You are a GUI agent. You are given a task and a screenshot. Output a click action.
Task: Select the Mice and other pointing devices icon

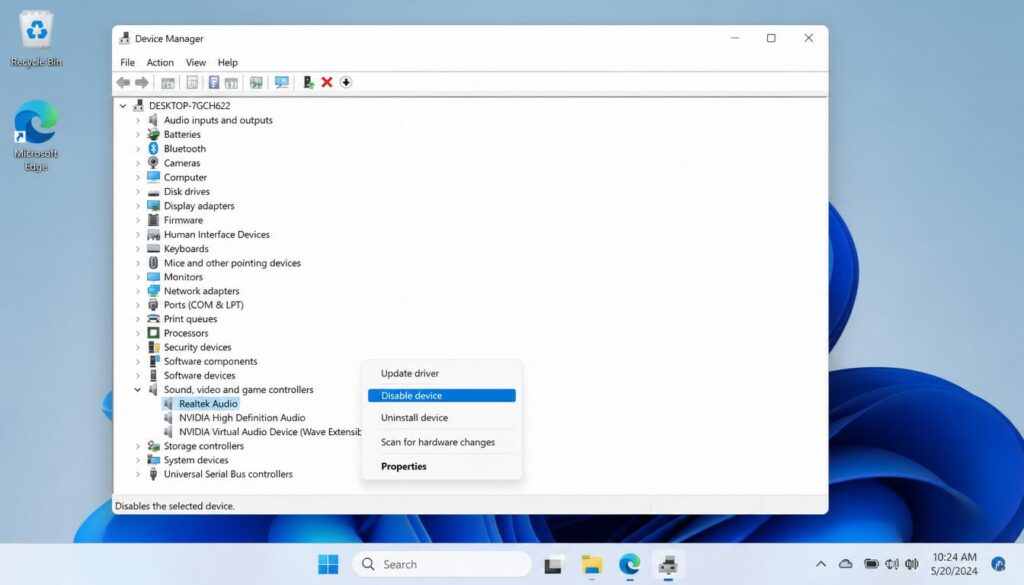point(153,262)
